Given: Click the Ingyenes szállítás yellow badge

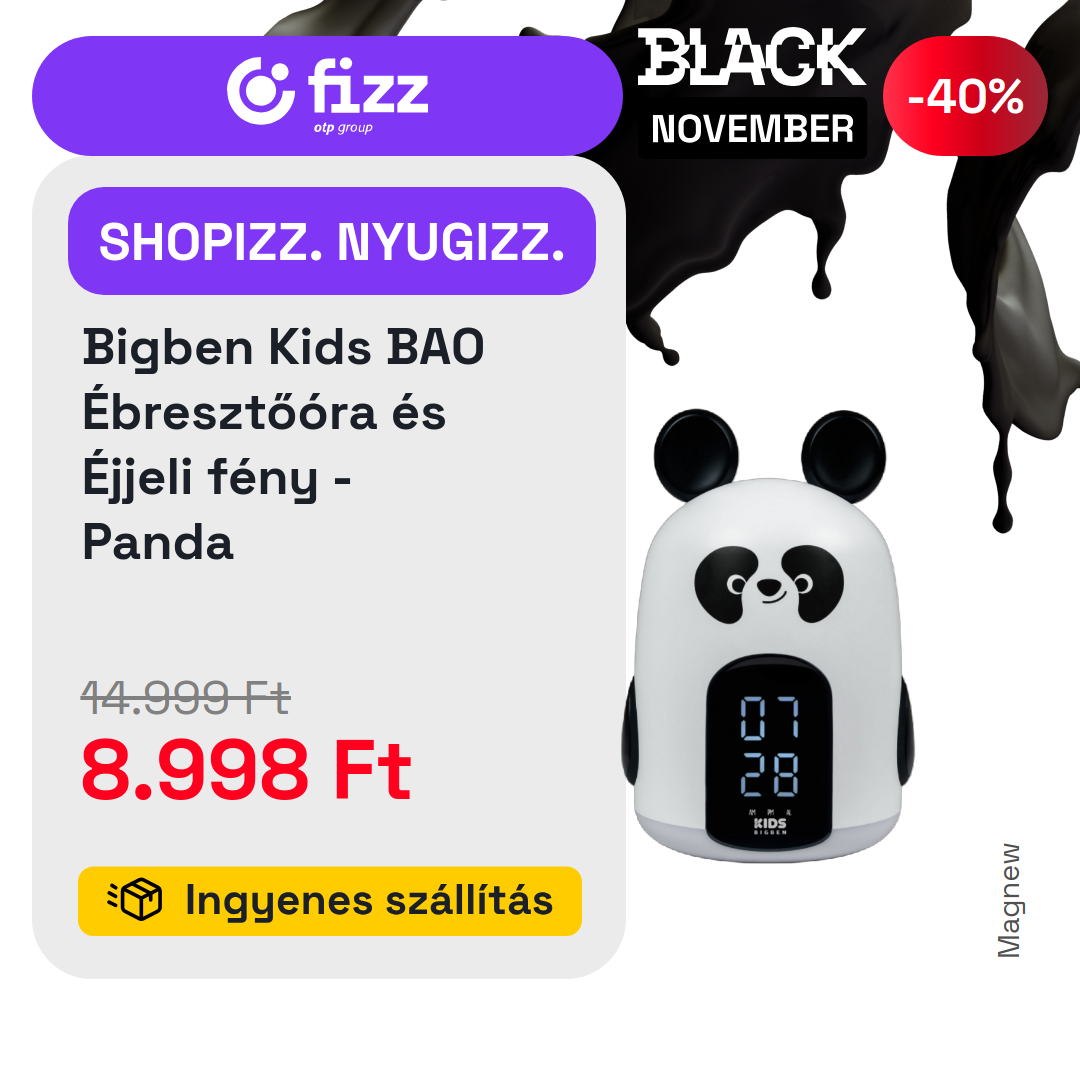Looking at the screenshot, I should (330, 901).
